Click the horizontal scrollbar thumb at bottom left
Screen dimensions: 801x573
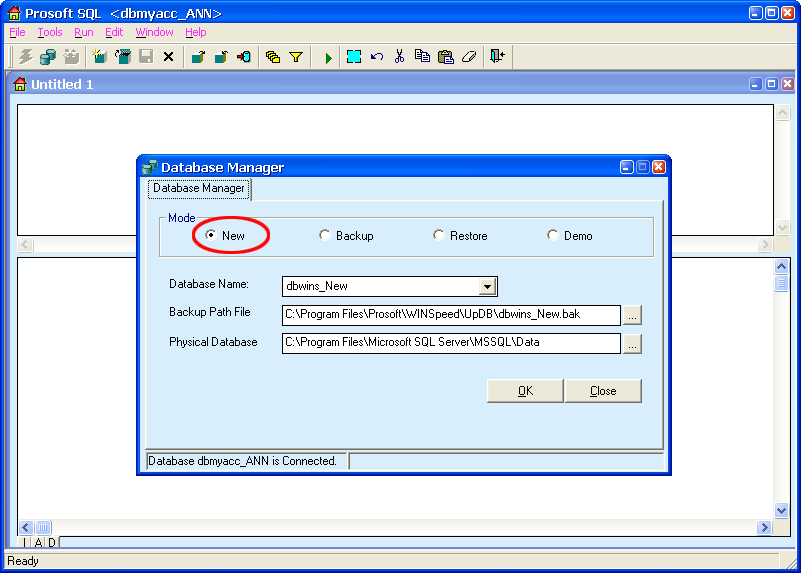point(43,527)
